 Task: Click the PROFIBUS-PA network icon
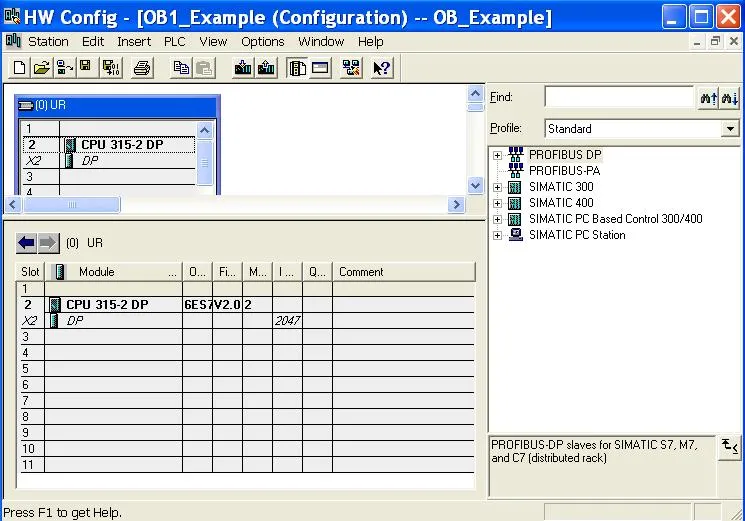coord(516,171)
